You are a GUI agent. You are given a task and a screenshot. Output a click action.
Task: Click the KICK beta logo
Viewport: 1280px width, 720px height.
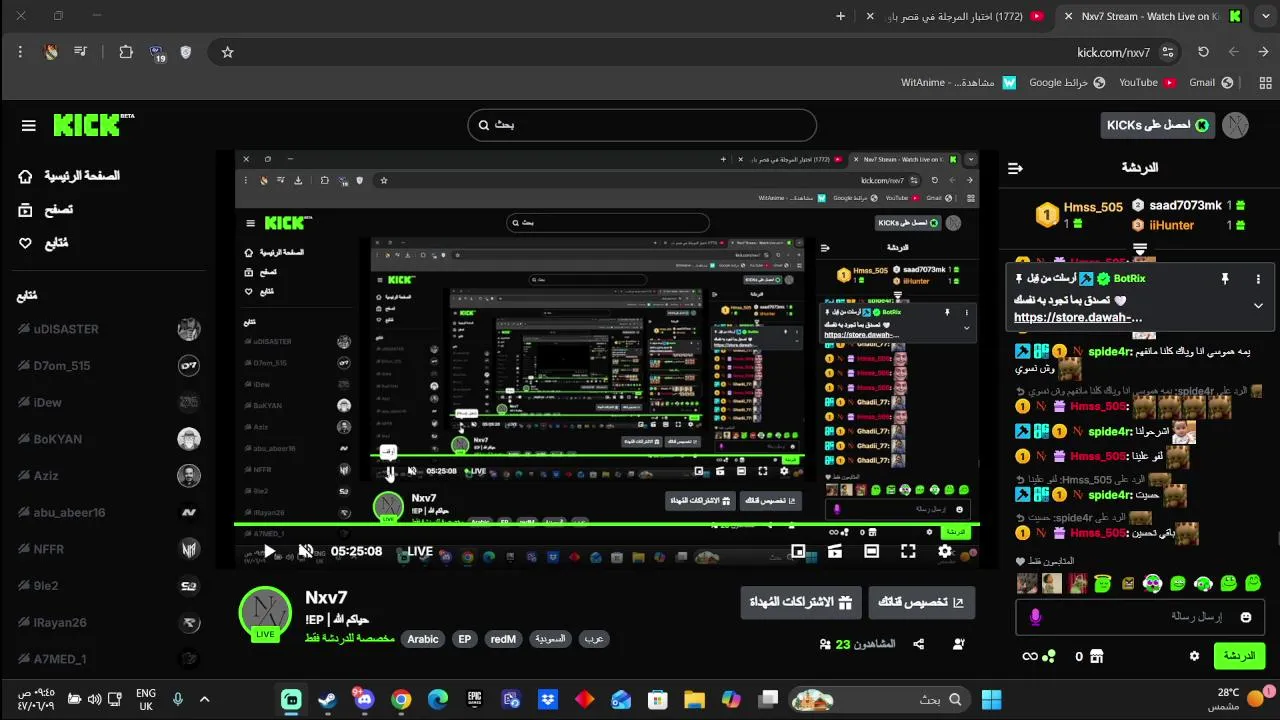tap(93, 125)
